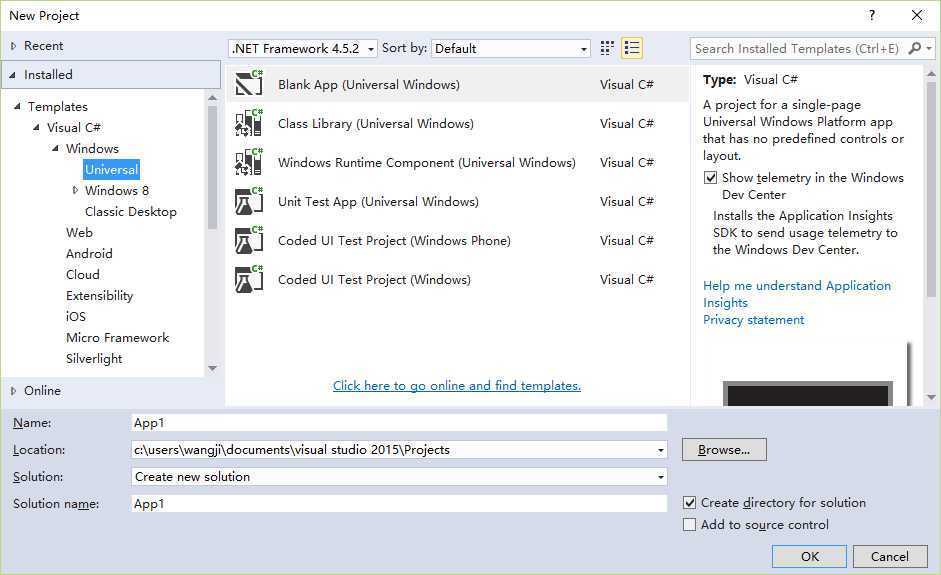This screenshot has width=941, height=575.
Task: Select the Windows Runtime Component template icon
Action: pyautogui.click(x=248, y=161)
